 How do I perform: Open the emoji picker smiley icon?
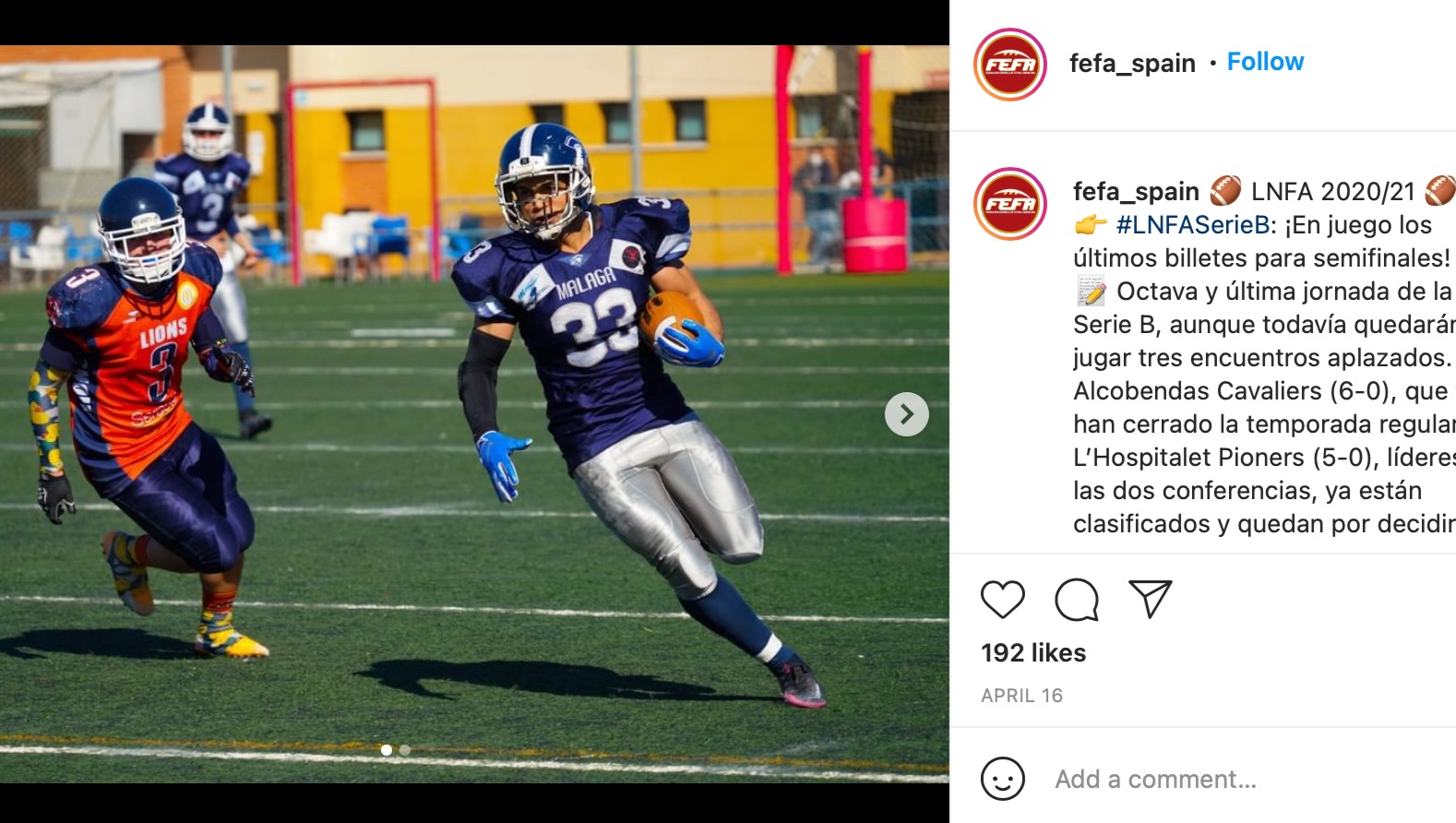pyautogui.click(x=1003, y=779)
